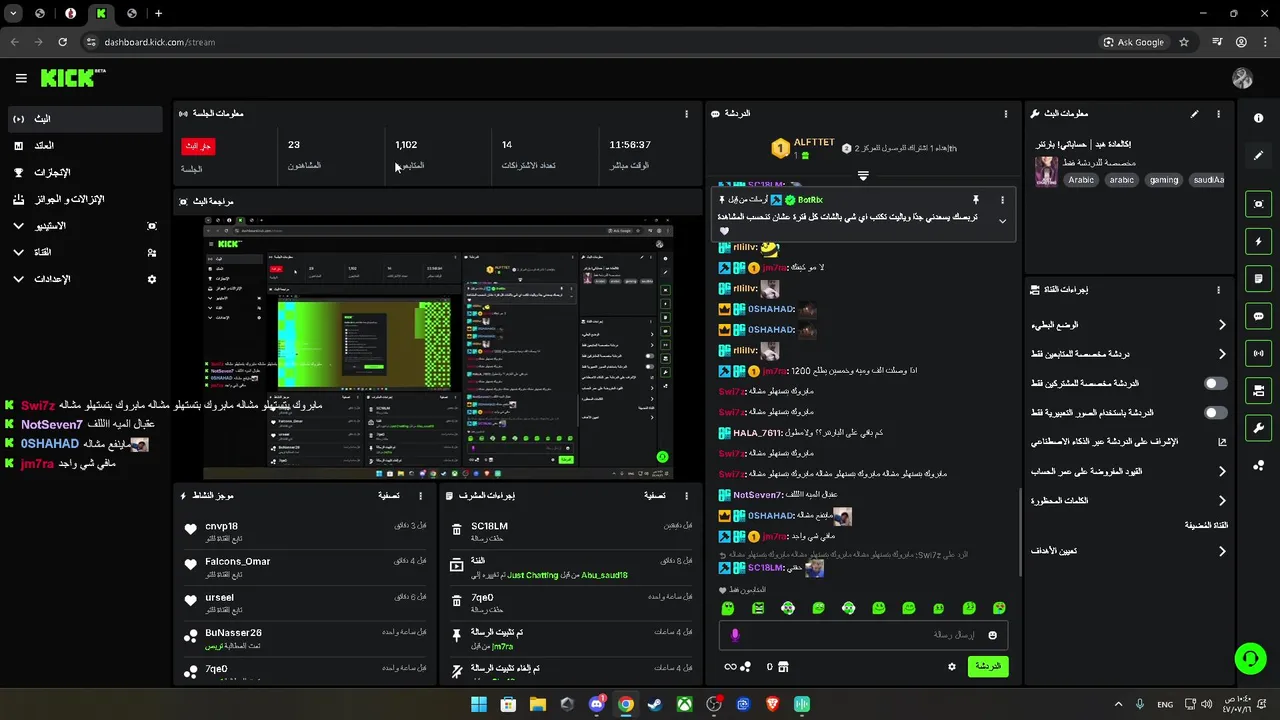Open moderator actions three-dot menu

[686, 496]
